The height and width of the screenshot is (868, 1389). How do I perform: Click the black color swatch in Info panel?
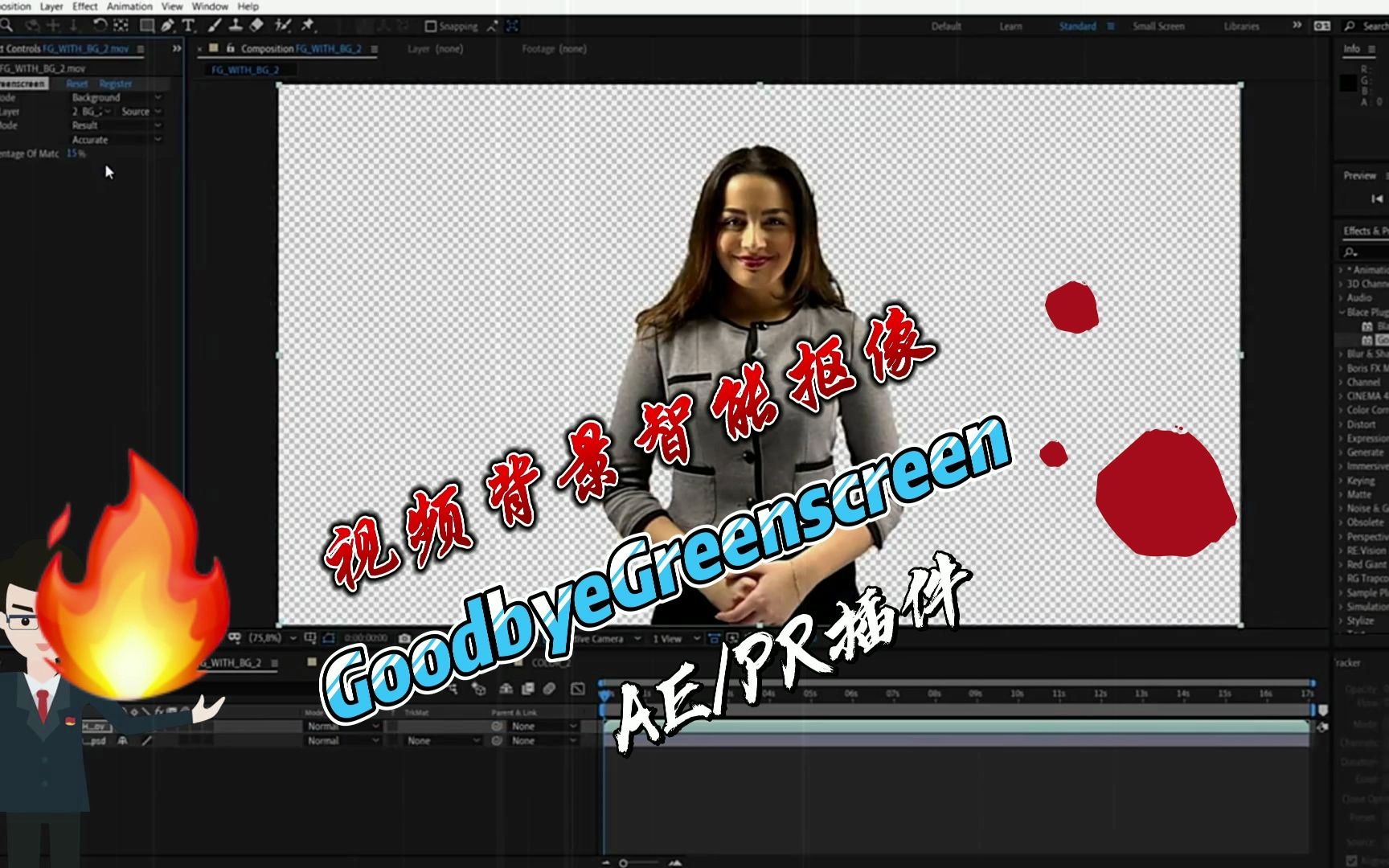1348,83
